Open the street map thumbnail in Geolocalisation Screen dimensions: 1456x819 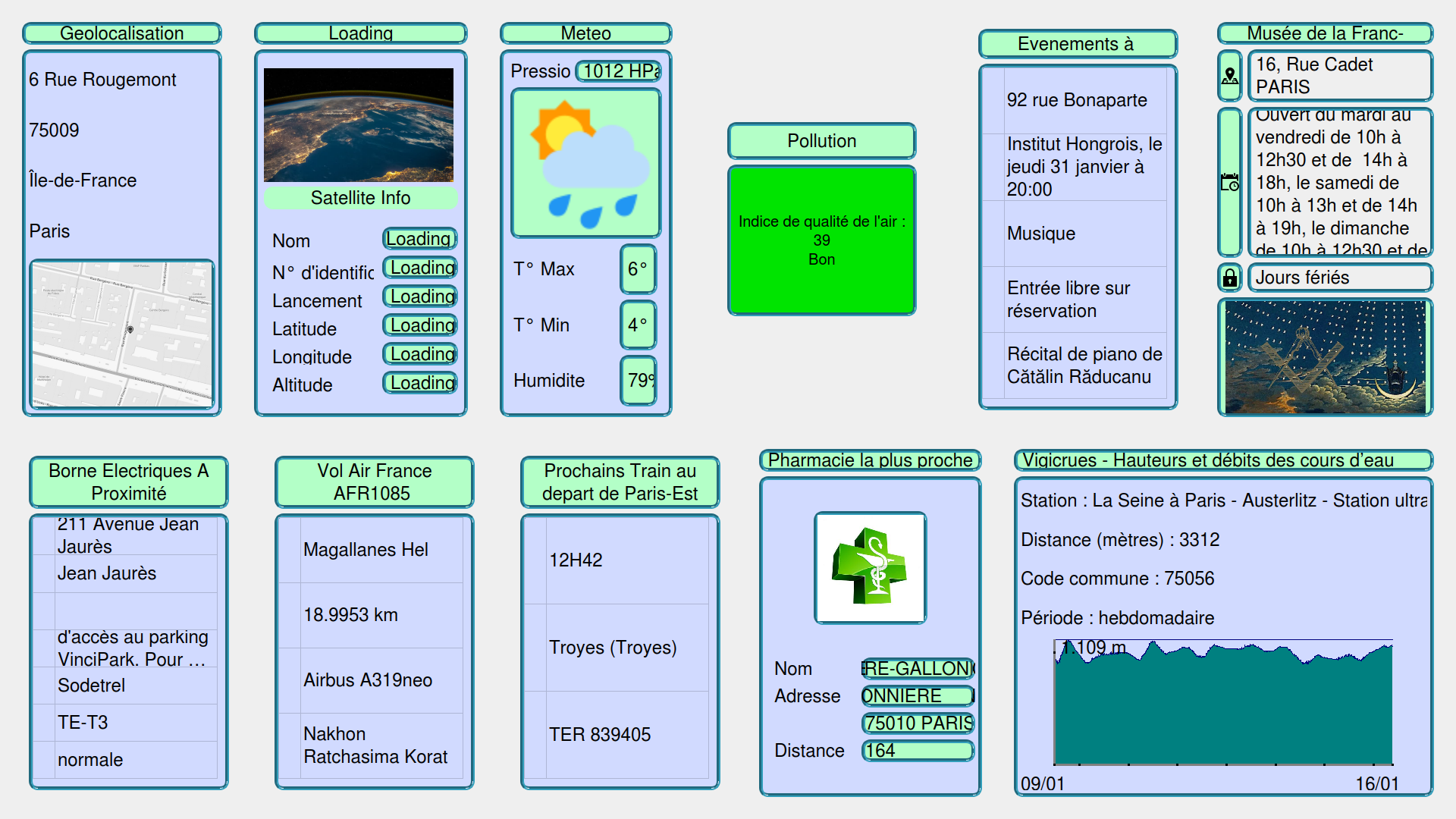pos(122,334)
